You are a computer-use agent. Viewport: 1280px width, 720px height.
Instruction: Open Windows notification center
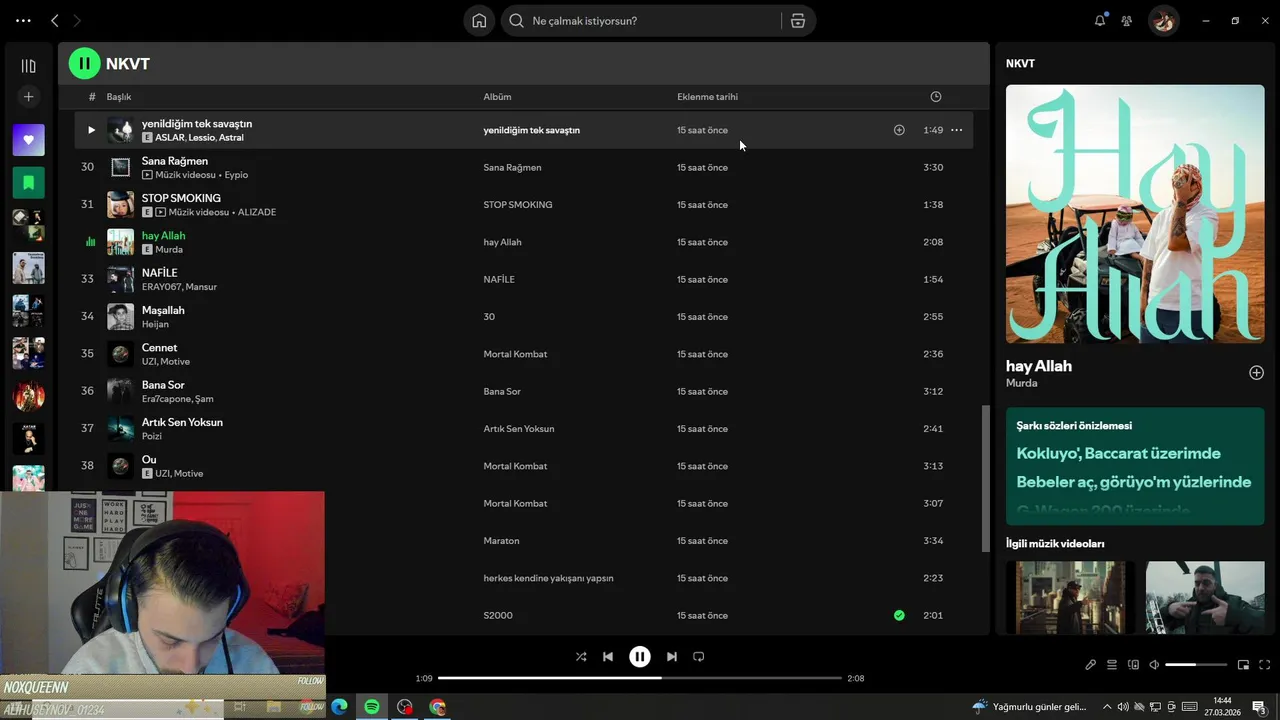[1259, 707]
